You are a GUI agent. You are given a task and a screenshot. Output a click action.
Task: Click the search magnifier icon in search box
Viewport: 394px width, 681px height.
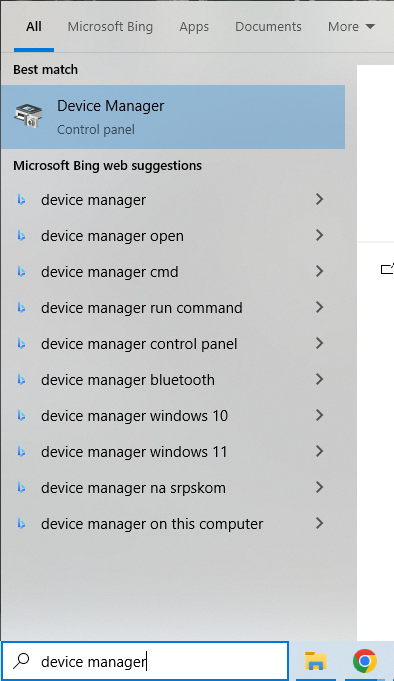tap(21, 661)
